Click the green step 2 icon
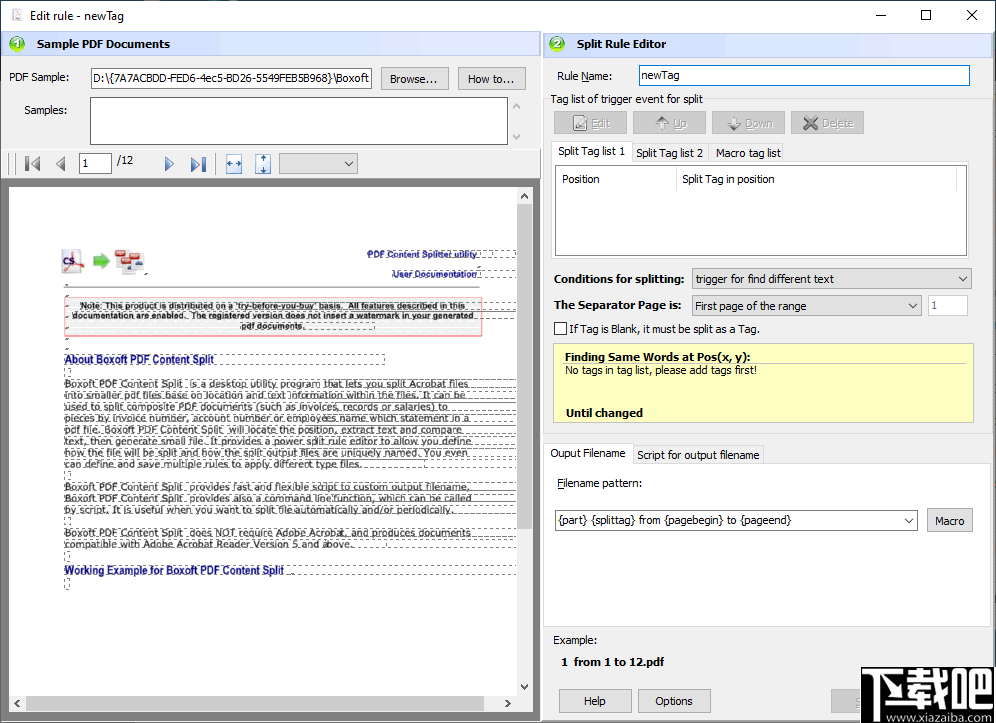Screen dimensions: 996x723 point(557,44)
